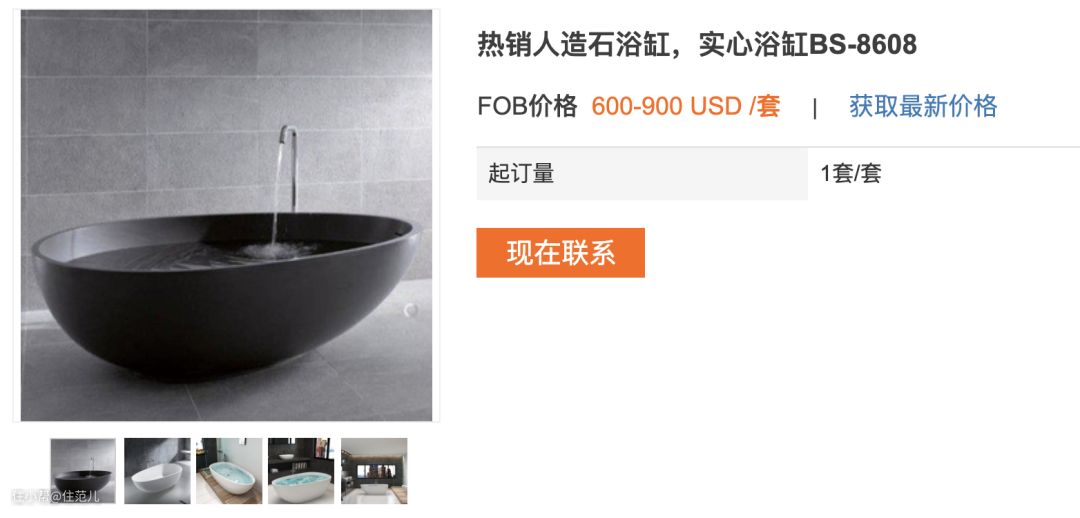Click the water splash inside the tub

click(276, 249)
